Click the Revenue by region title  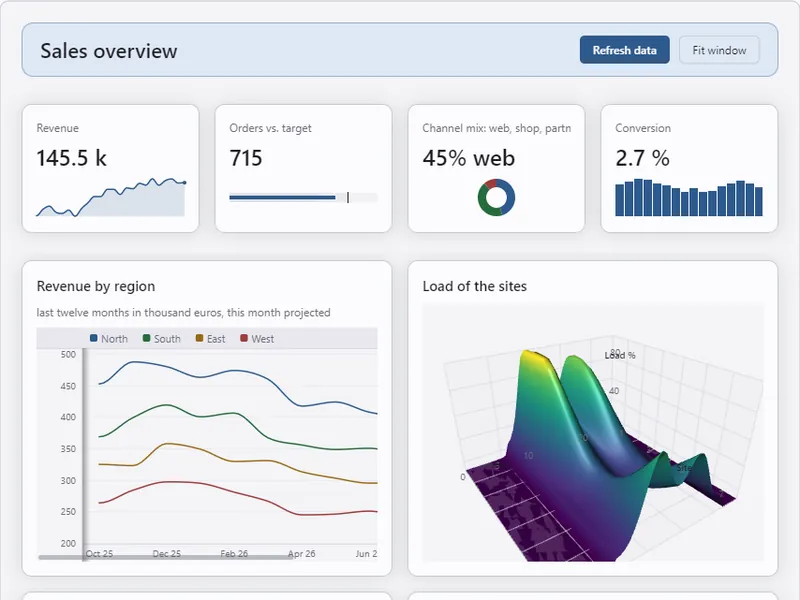(x=96, y=286)
